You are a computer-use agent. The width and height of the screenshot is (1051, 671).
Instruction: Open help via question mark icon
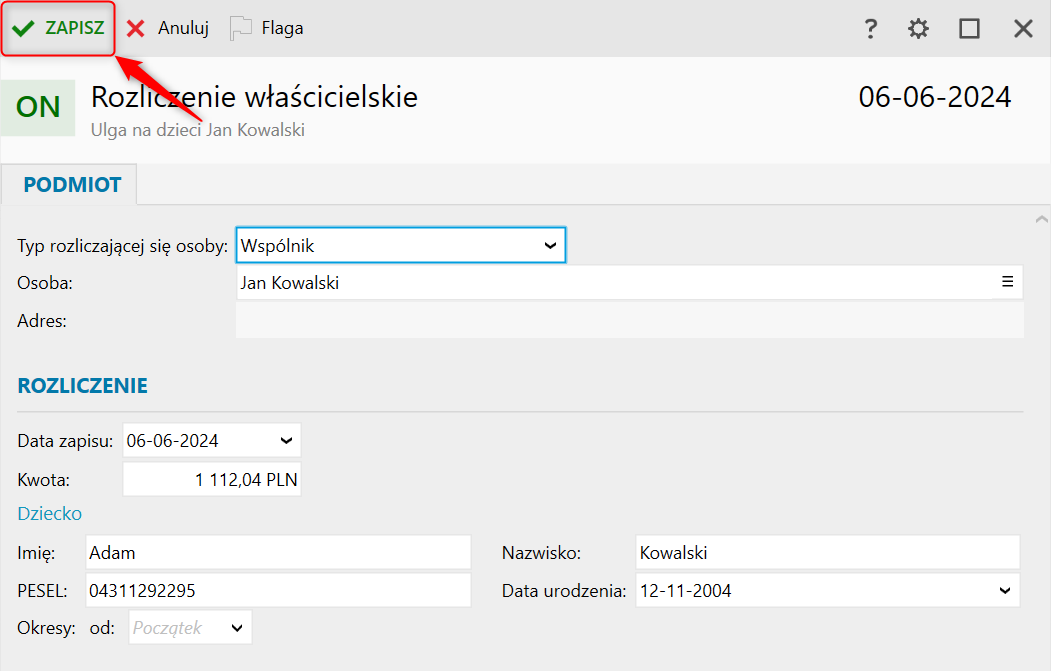(871, 29)
